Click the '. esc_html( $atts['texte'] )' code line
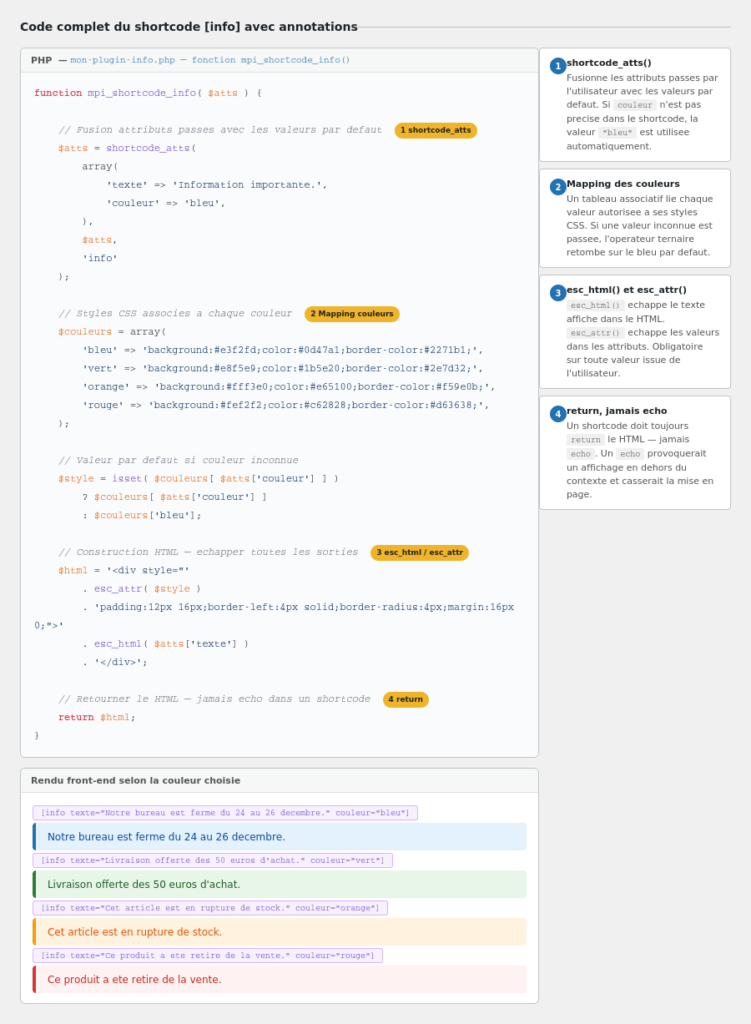751x1024 pixels. pyautogui.click(x=165, y=644)
